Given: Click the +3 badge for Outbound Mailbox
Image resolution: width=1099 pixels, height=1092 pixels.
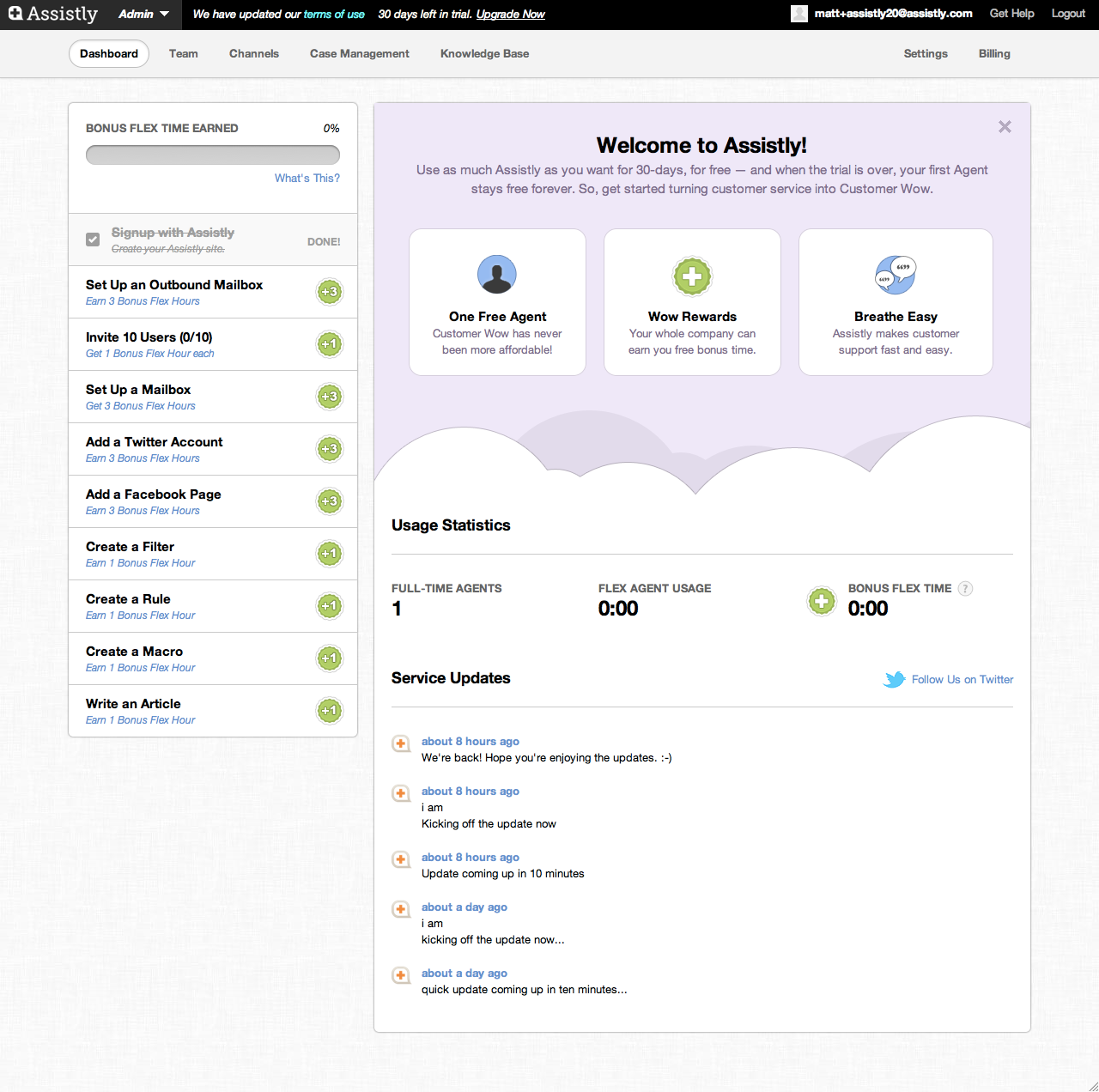Looking at the screenshot, I should pos(329,292).
